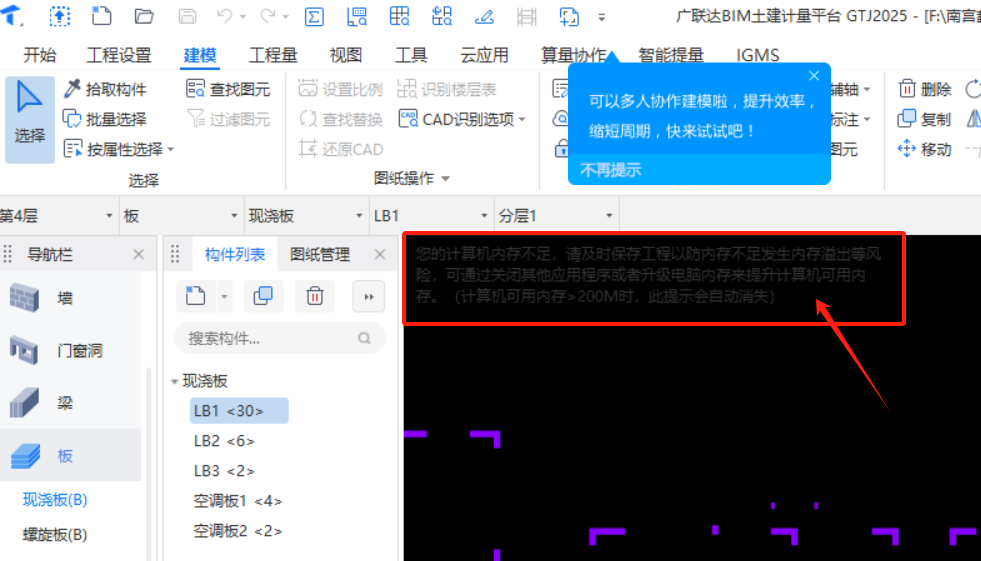
Task: Save project with the floppy disk icon
Action: [187, 16]
